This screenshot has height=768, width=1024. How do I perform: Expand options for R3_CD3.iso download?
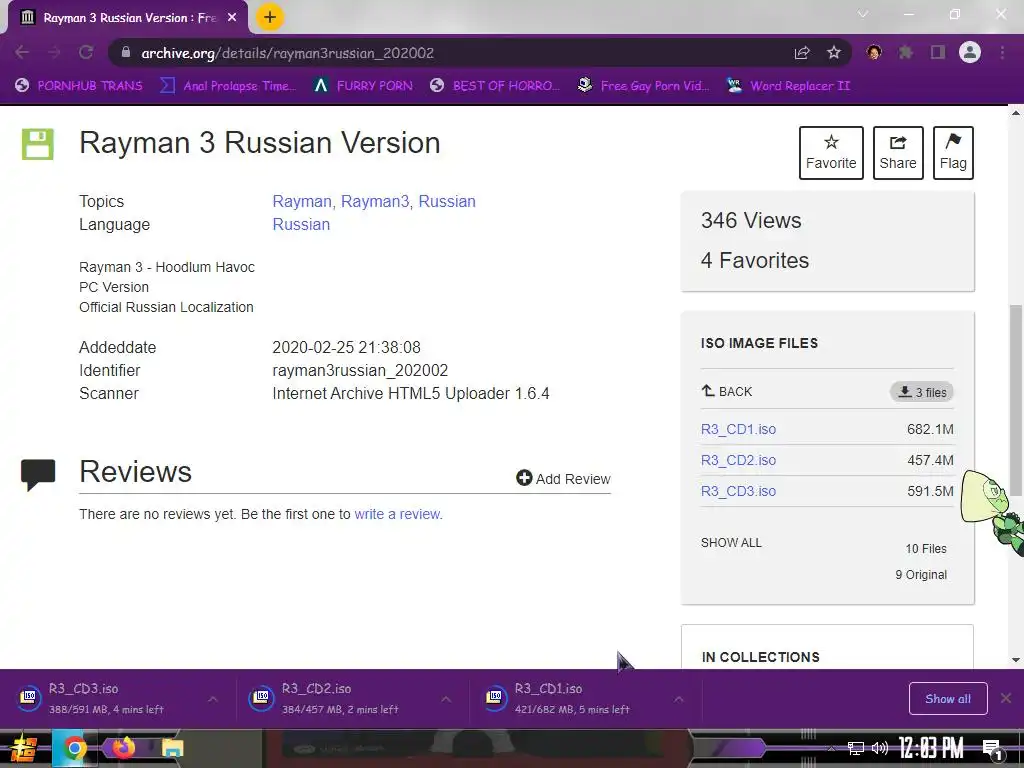point(213,699)
